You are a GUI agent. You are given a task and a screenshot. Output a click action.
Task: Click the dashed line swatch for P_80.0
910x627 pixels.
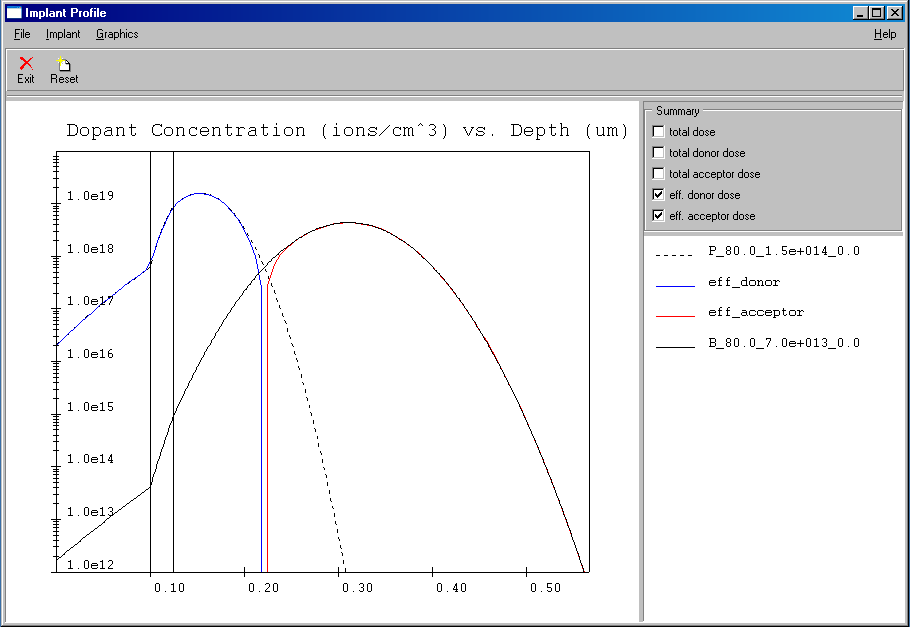675,255
